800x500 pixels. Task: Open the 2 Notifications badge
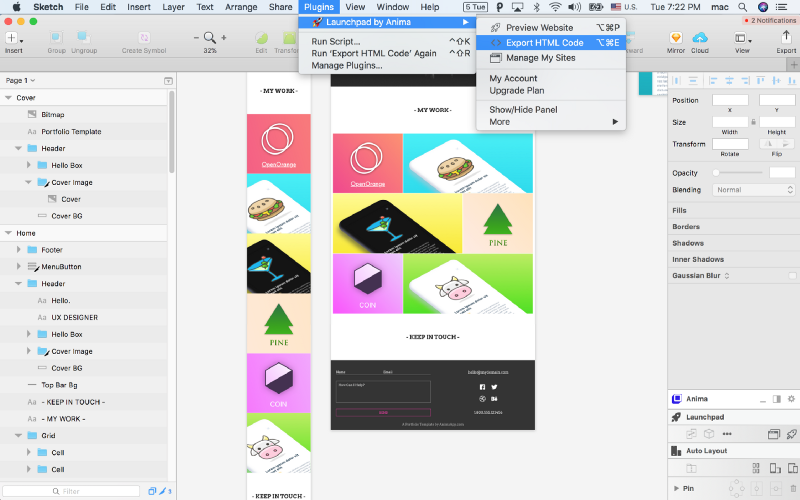coord(770,20)
